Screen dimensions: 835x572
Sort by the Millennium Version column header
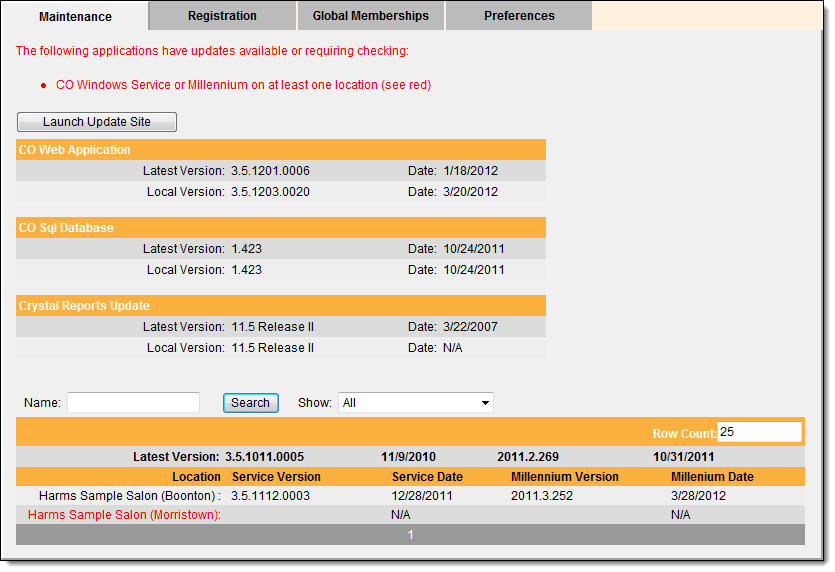[x=564, y=477]
